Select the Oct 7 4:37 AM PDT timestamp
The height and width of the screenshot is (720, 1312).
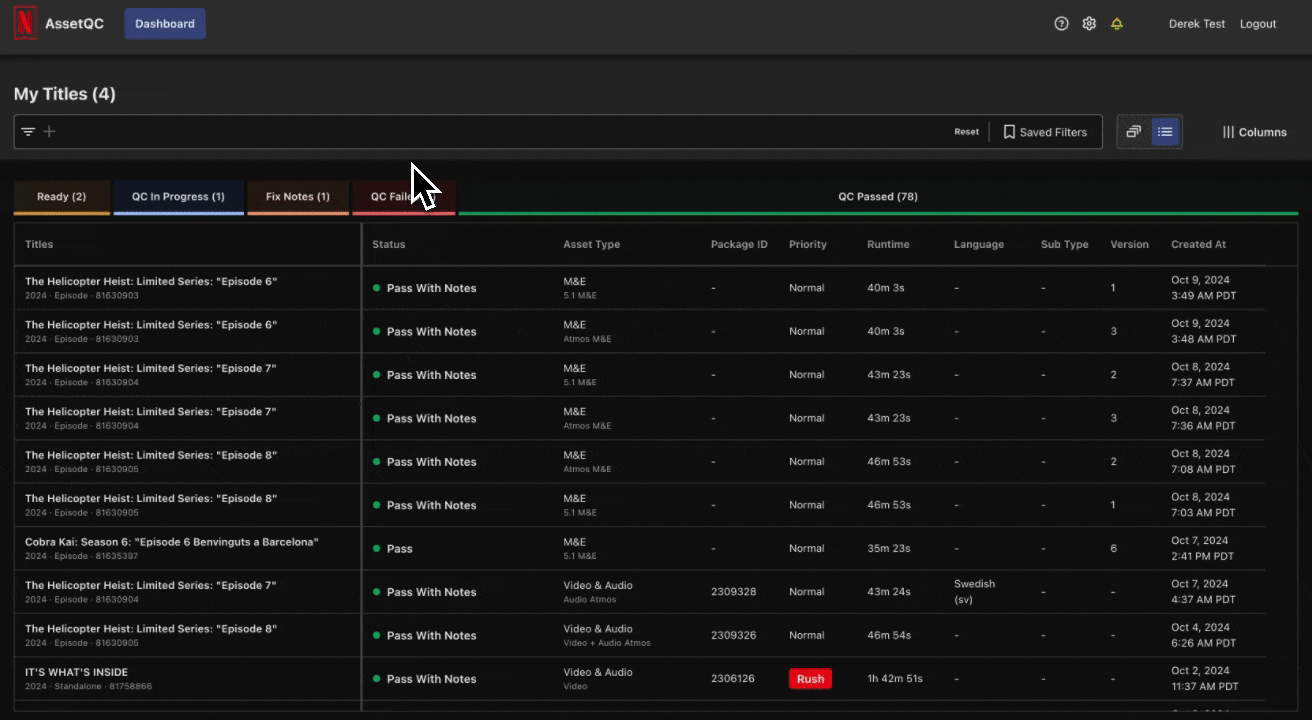(1203, 592)
